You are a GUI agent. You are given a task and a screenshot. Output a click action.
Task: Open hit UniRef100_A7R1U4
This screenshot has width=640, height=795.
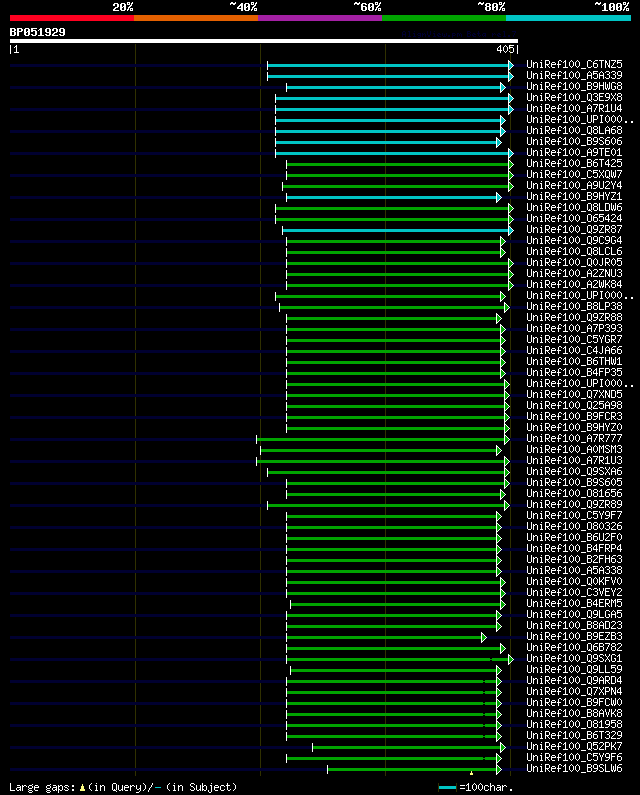[574, 109]
